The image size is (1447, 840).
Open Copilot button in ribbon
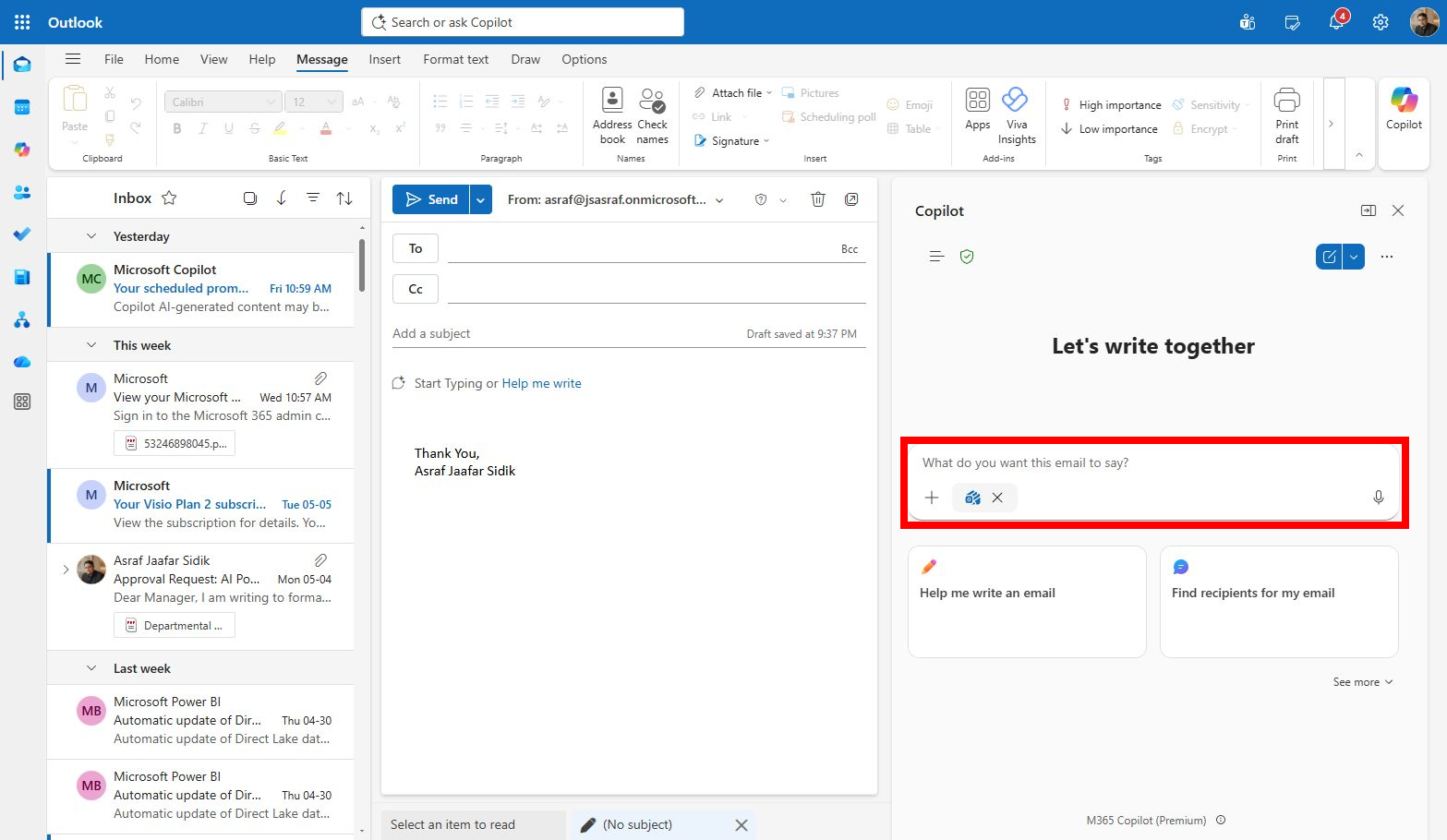[x=1404, y=109]
